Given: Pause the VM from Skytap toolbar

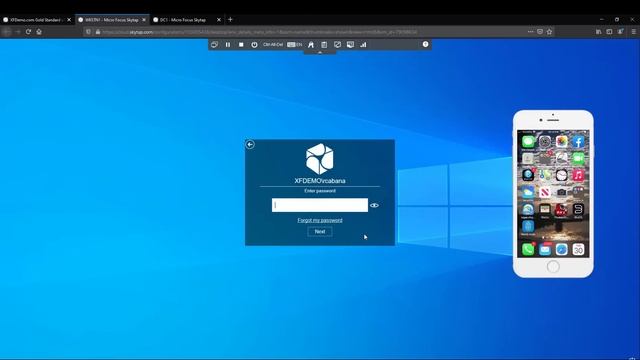Looking at the screenshot, I should click(228, 44).
